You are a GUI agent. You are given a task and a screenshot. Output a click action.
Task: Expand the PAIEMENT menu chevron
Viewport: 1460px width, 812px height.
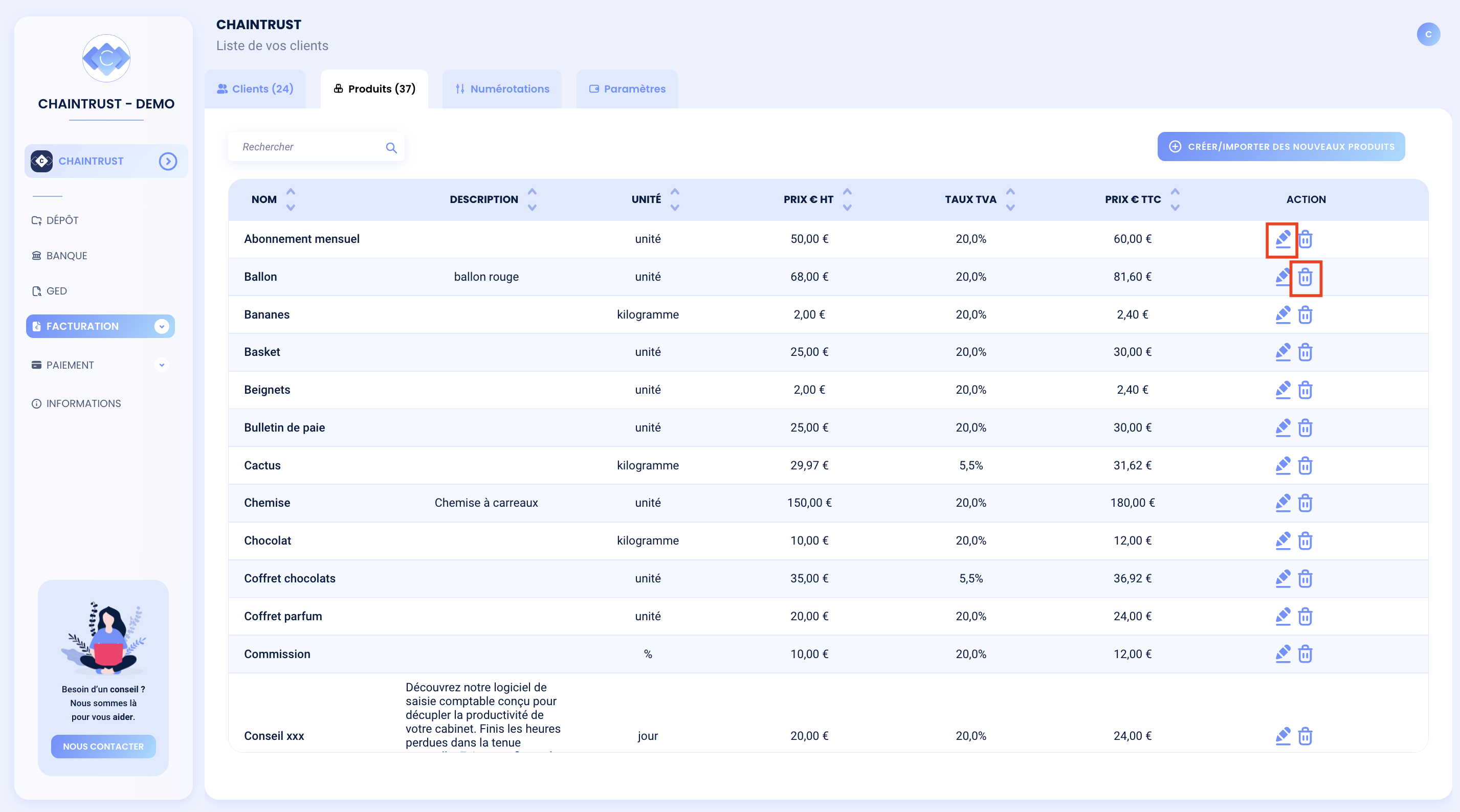pos(162,365)
